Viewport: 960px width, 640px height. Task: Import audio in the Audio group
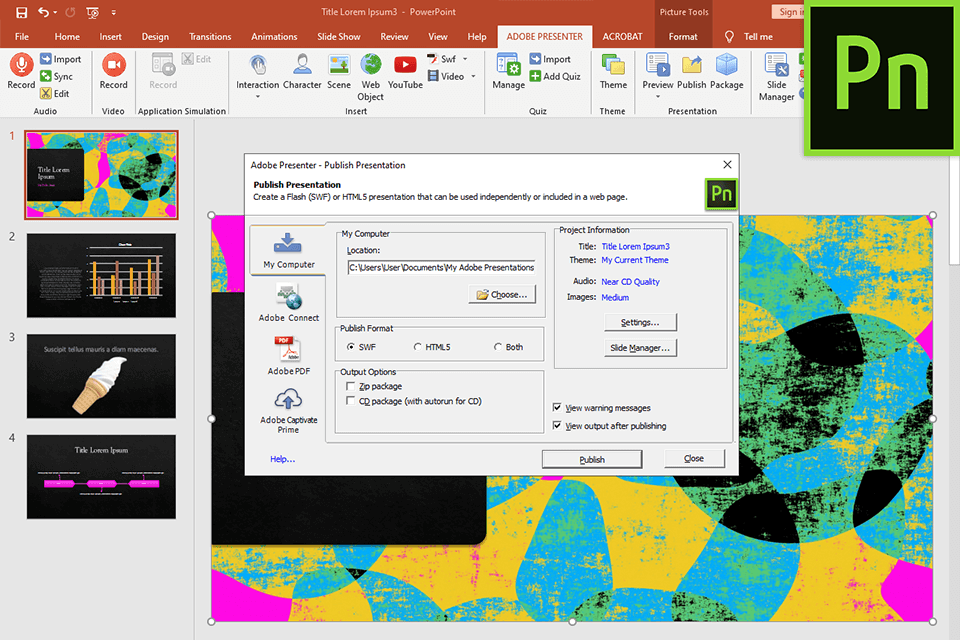[61, 59]
